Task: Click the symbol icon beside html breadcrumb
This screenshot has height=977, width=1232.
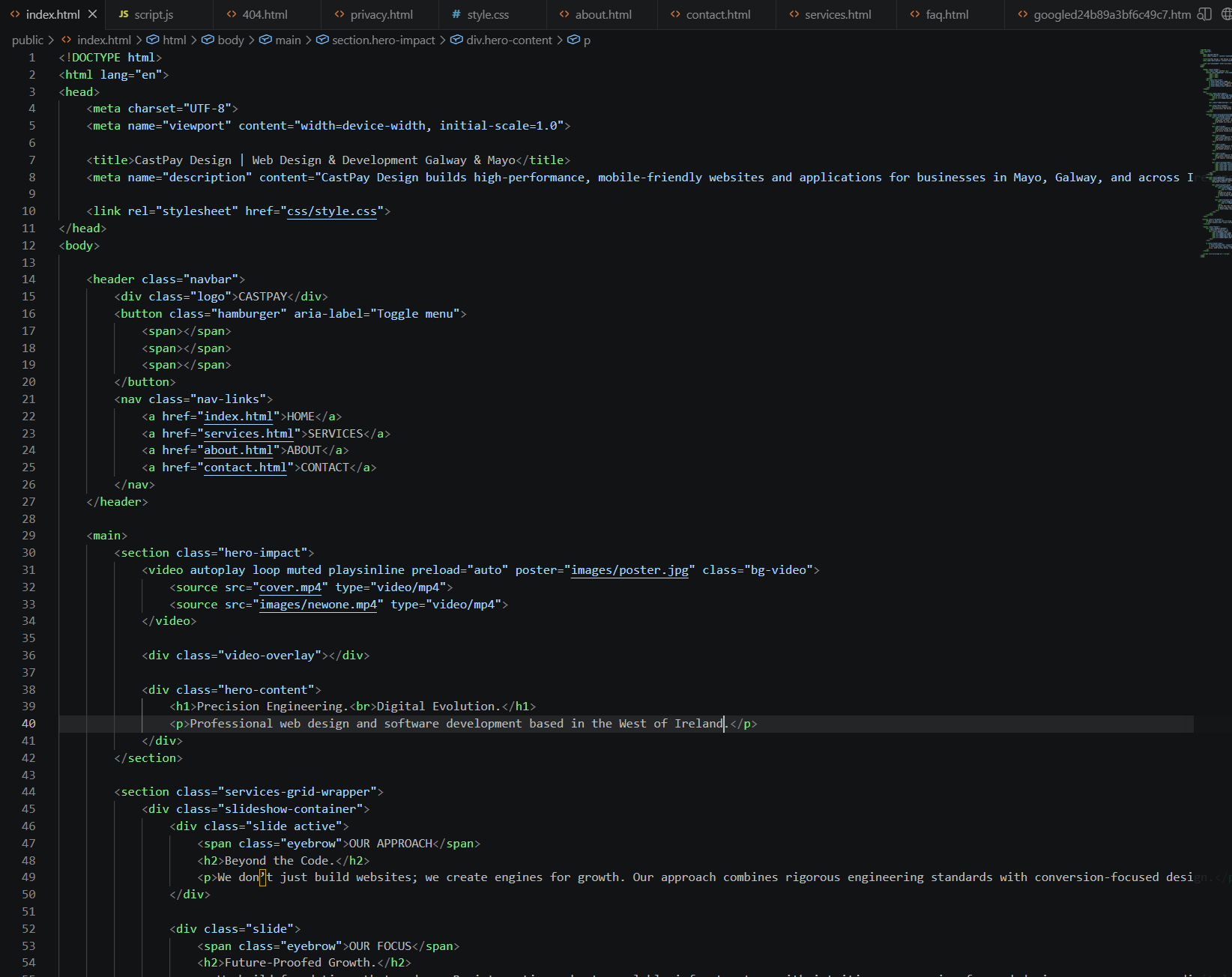Action: pos(152,40)
